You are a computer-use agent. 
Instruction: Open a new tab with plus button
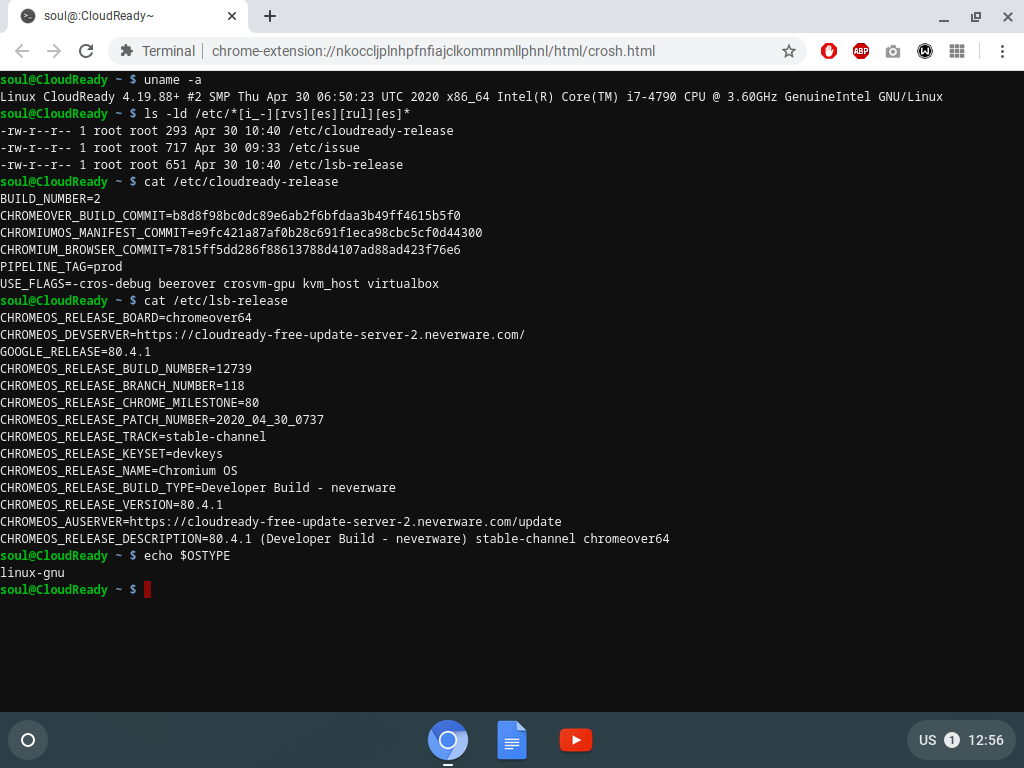pos(270,16)
